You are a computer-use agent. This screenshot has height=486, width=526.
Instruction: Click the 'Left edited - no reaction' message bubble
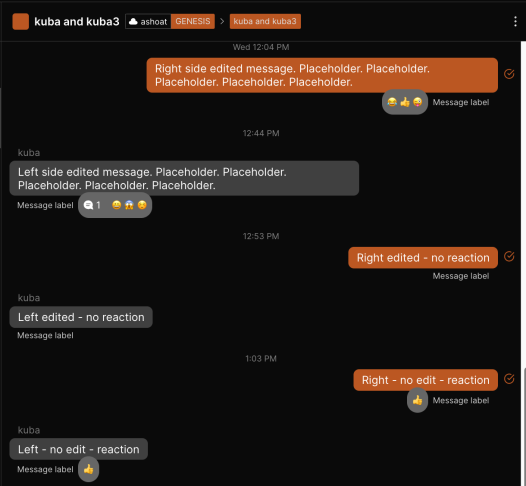[81, 317]
